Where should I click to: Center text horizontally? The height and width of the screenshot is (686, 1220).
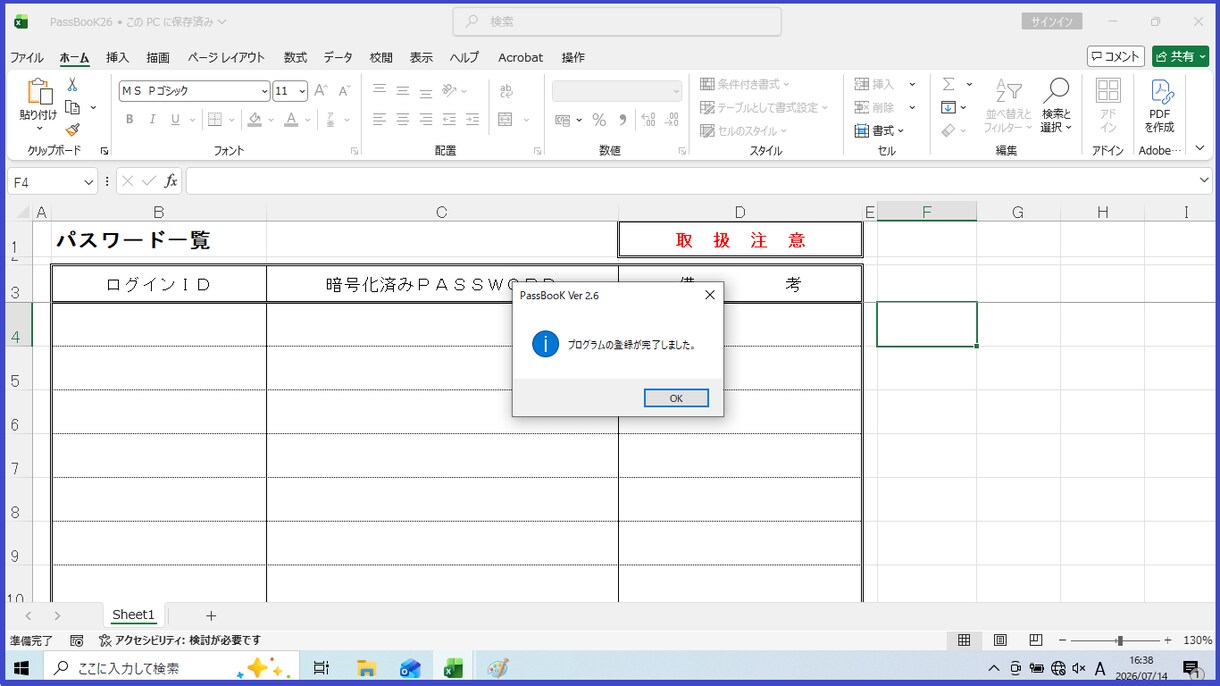coord(402,120)
